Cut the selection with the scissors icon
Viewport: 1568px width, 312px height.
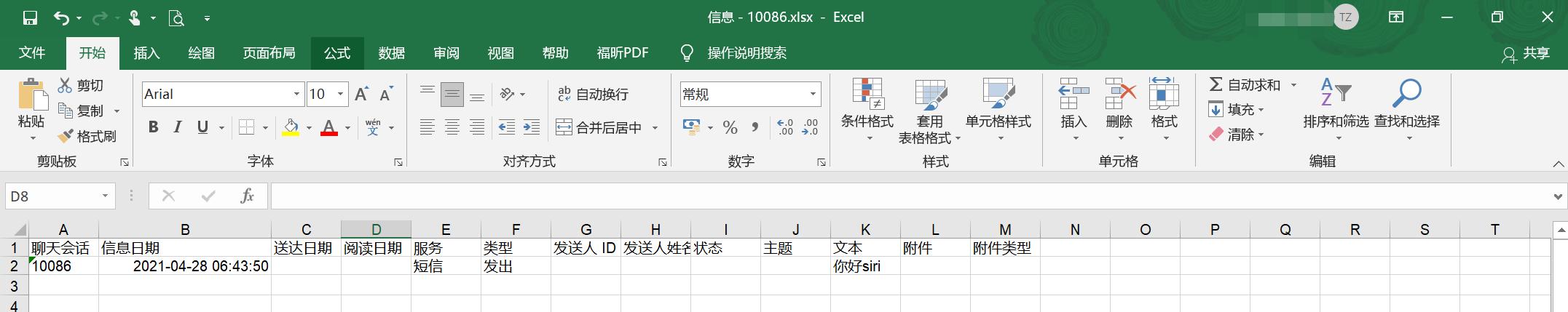coord(81,86)
